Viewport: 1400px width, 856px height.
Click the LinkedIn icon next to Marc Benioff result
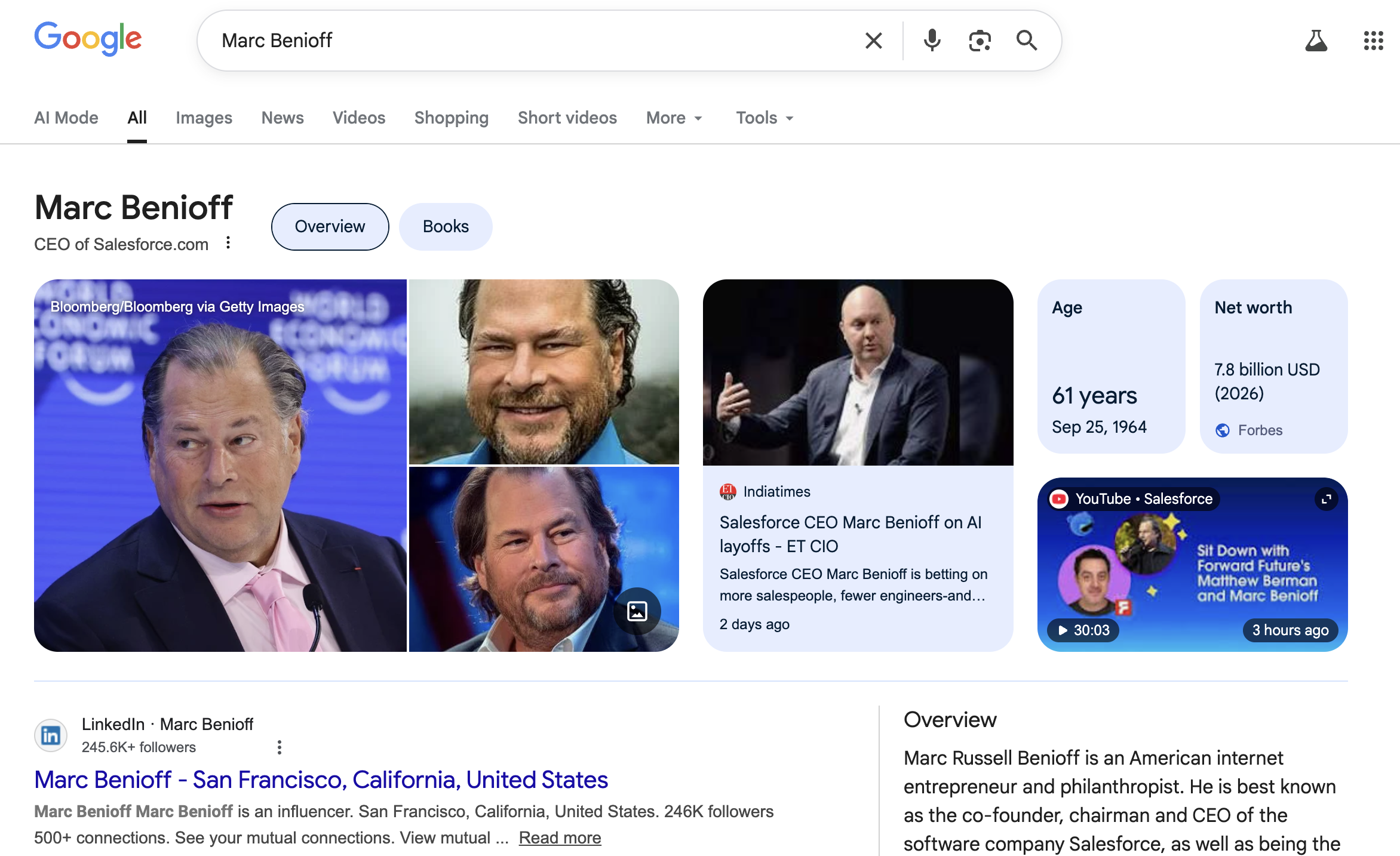point(51,735)
